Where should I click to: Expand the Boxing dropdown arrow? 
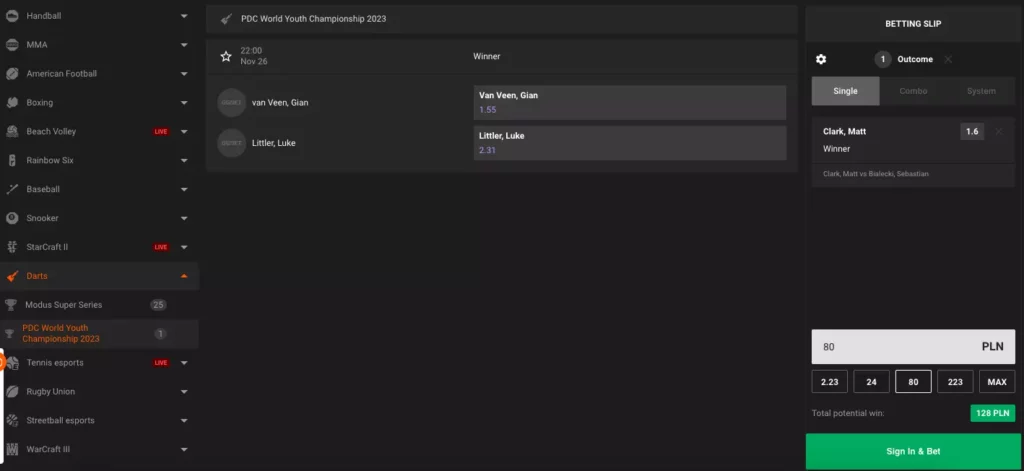184,103
